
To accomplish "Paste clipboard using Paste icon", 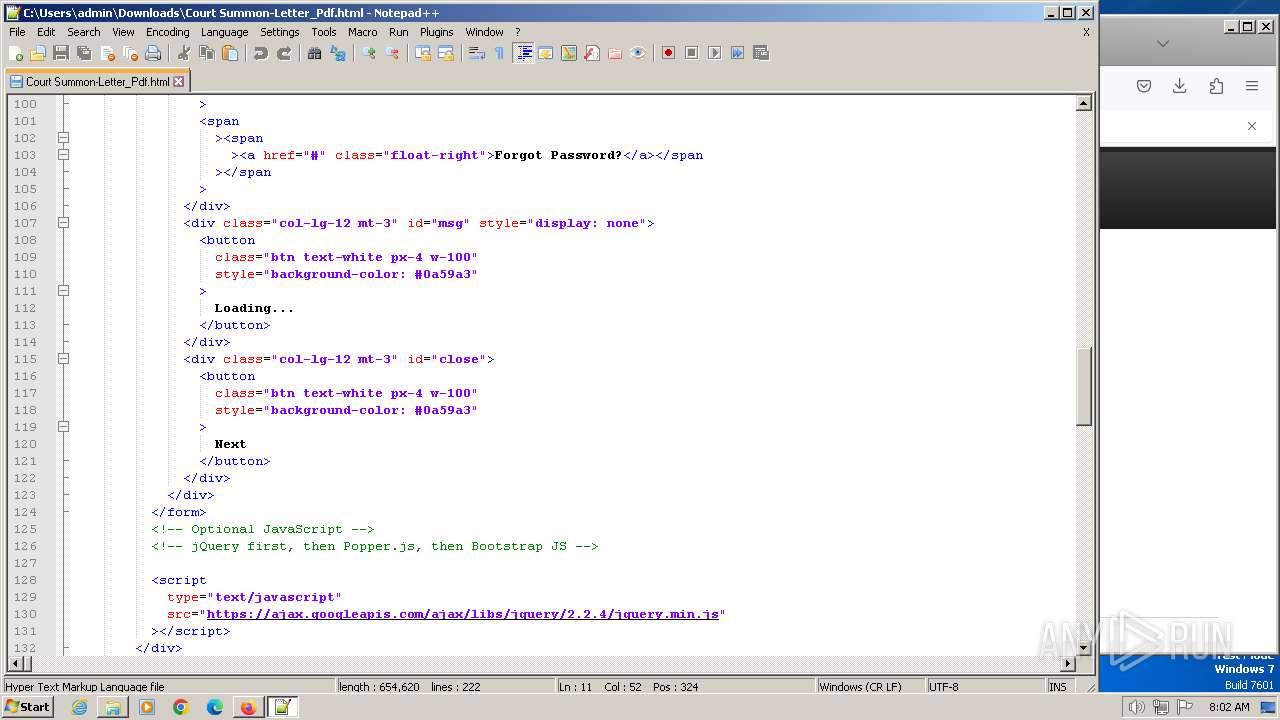I will tap(229, 53).
